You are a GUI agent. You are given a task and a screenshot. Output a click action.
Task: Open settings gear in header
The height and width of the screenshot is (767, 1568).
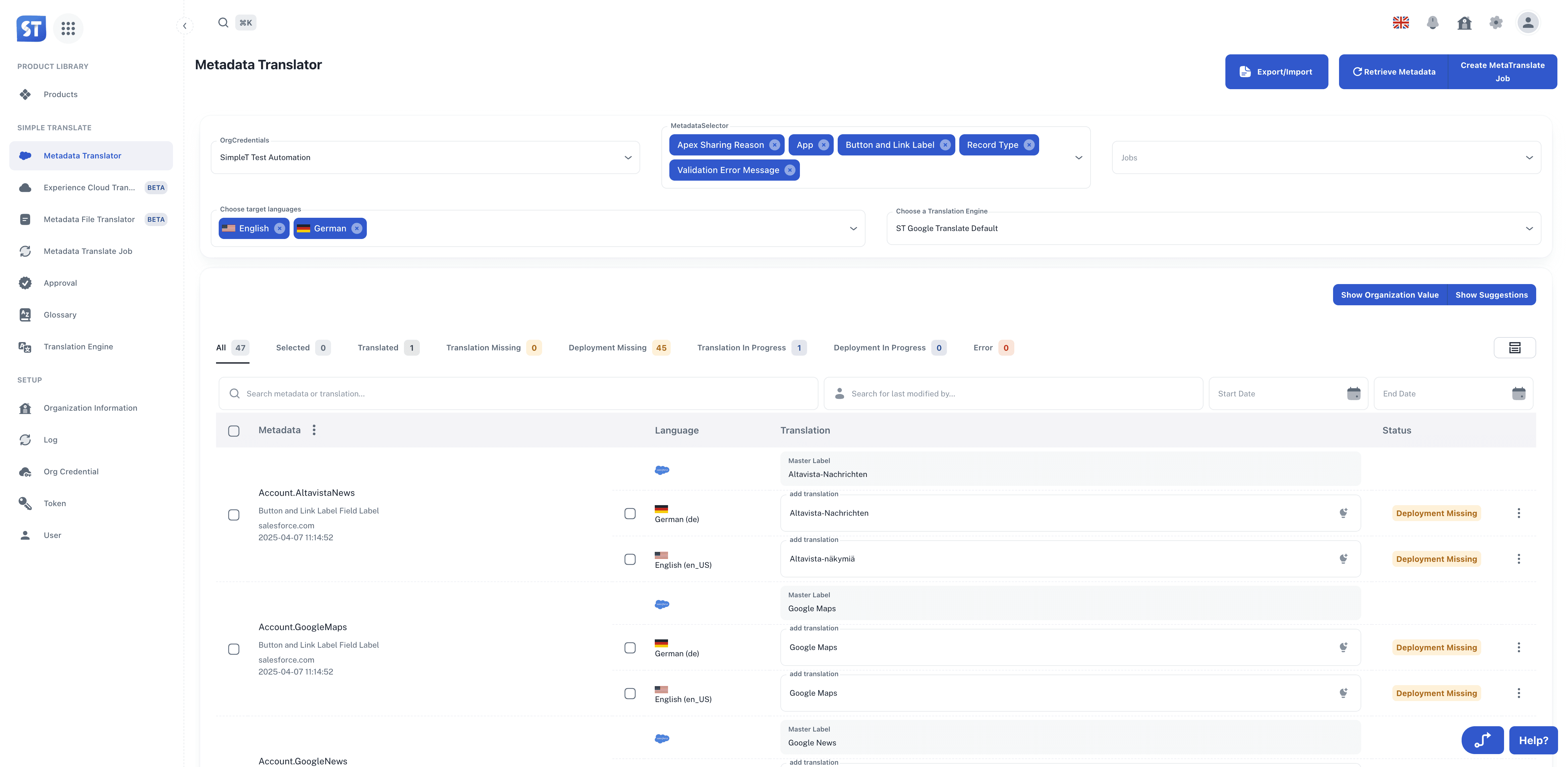click(1496, 23)
